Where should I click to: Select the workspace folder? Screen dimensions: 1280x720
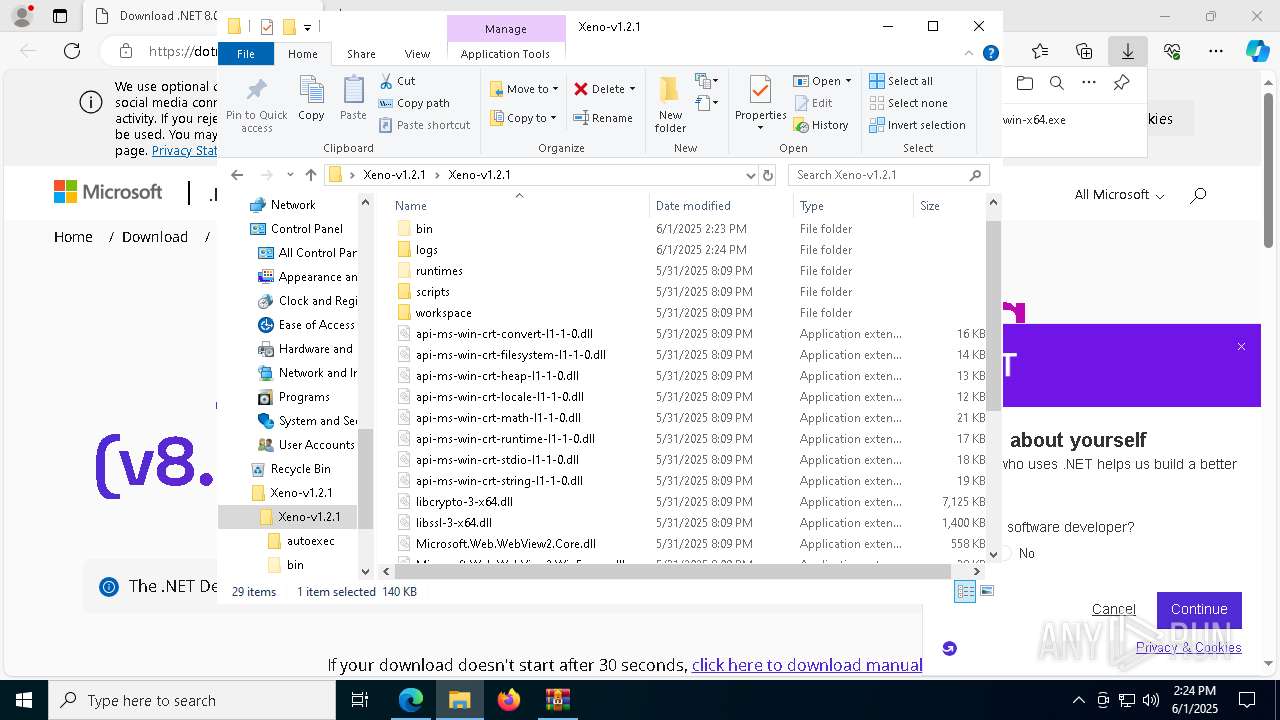tap(443, 313)
